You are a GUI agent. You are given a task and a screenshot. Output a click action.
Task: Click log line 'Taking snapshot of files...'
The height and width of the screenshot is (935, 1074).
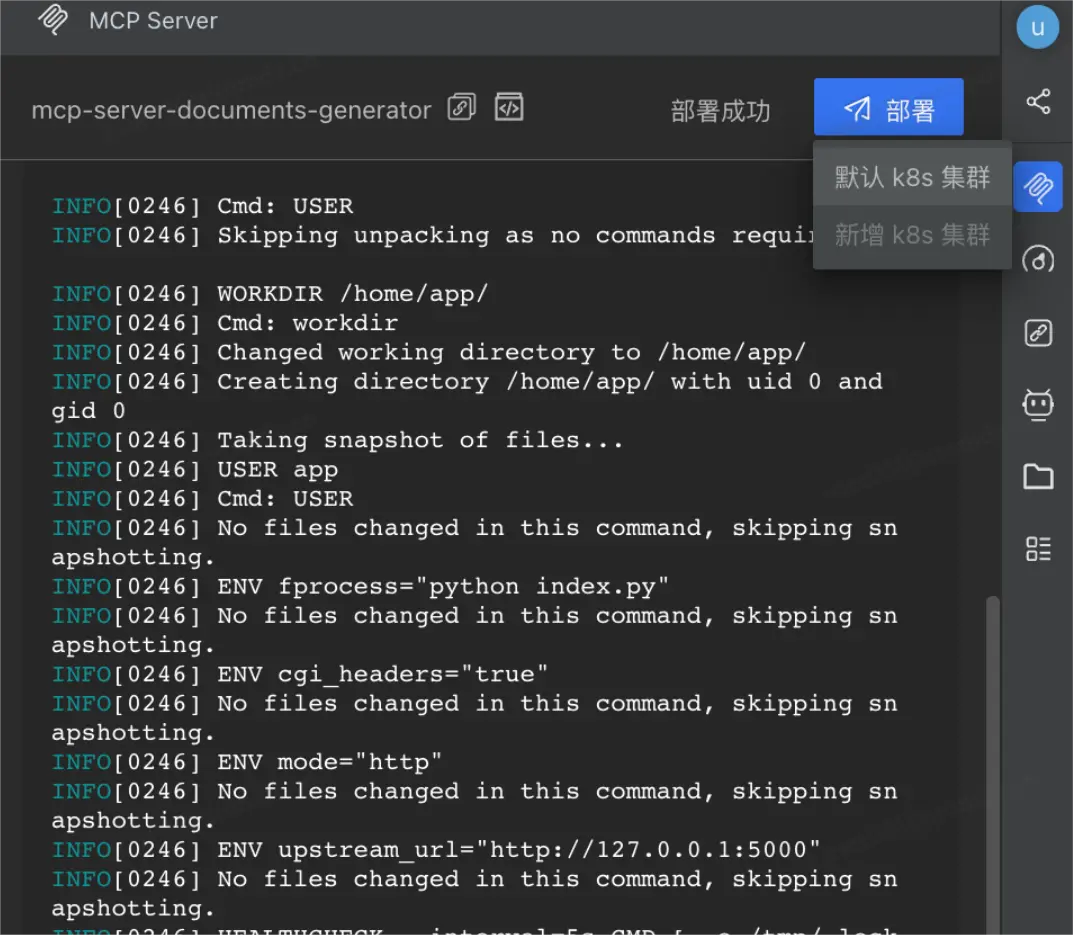[338, 440]
